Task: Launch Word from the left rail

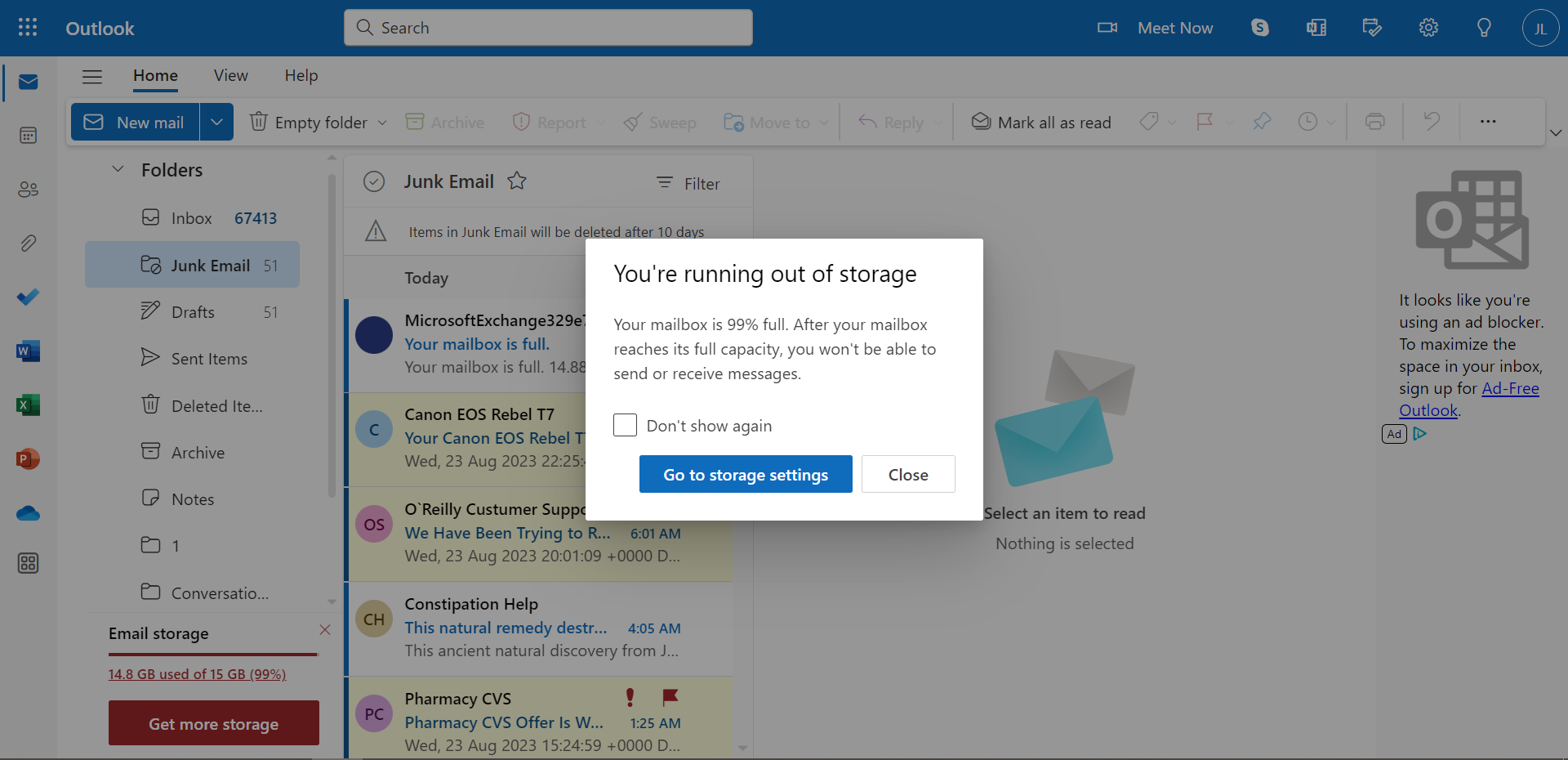Action: pyautogui.click(x=29, y=351)
